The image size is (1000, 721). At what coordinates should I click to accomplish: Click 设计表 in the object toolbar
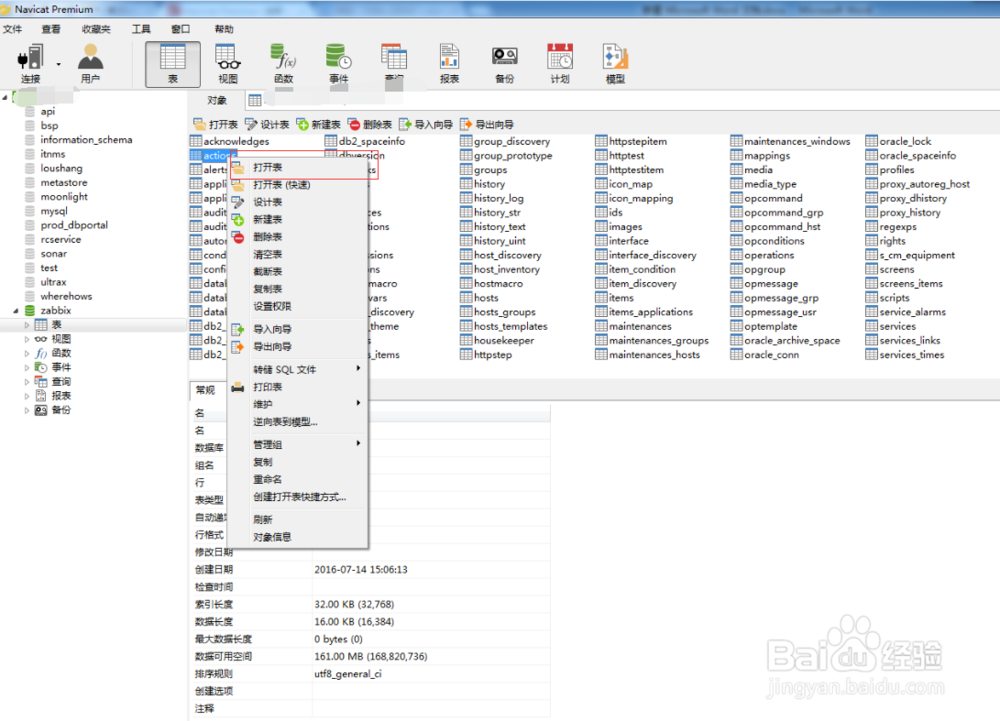(x=267, y=124)
